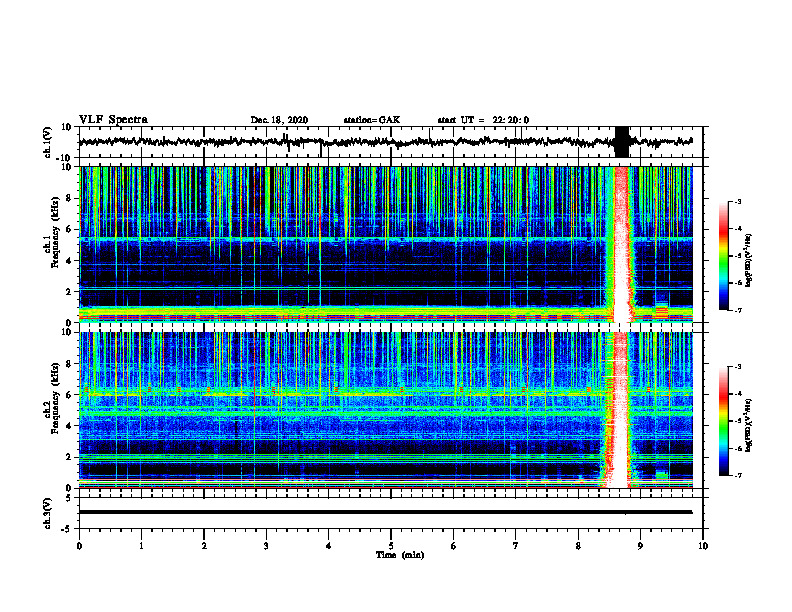Click the "-3" label atop ch.1 color bar
The height and width of the screenshot is (612, 792).
(x=737, y=201)
